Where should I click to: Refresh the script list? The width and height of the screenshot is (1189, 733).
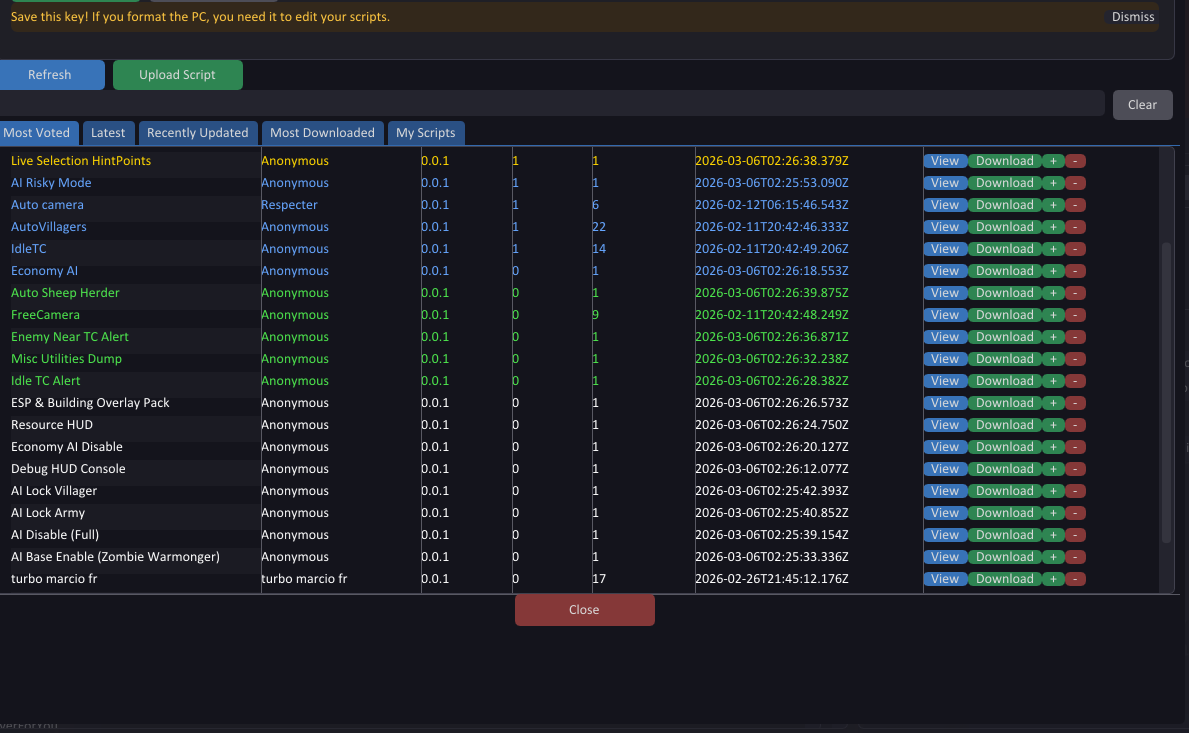tap(50, 75)
